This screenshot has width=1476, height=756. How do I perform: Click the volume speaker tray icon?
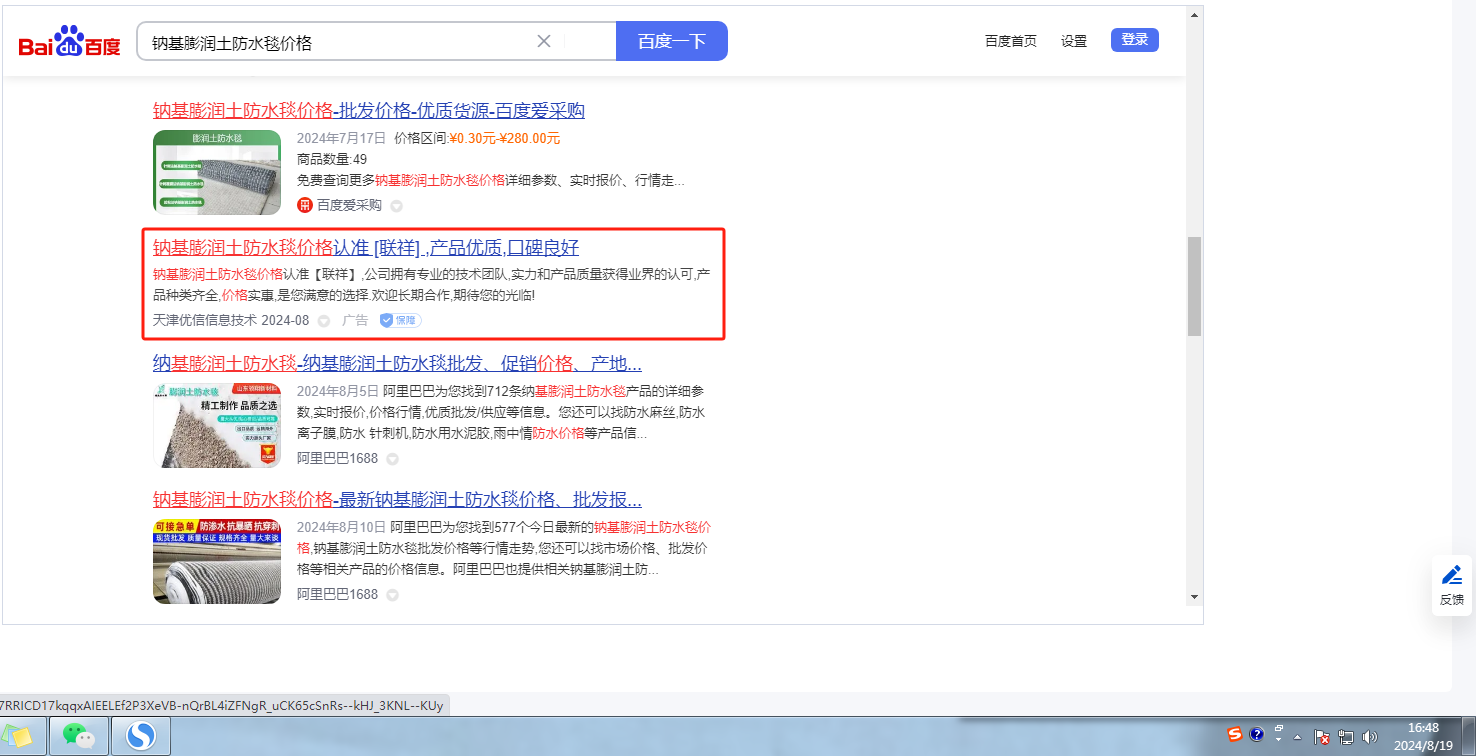pos(1370,737)
